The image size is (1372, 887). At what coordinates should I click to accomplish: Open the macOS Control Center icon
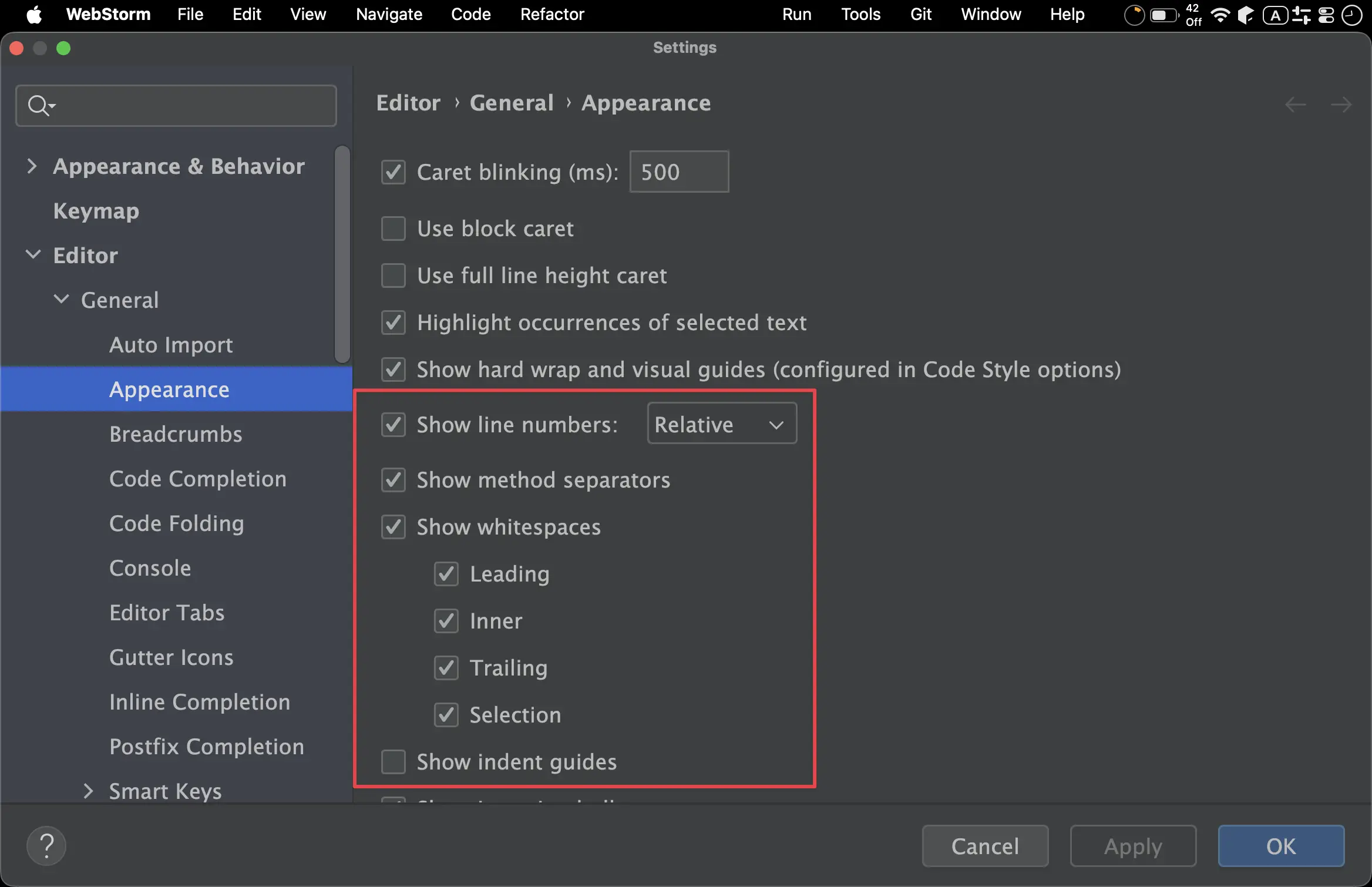point(1326,15)
